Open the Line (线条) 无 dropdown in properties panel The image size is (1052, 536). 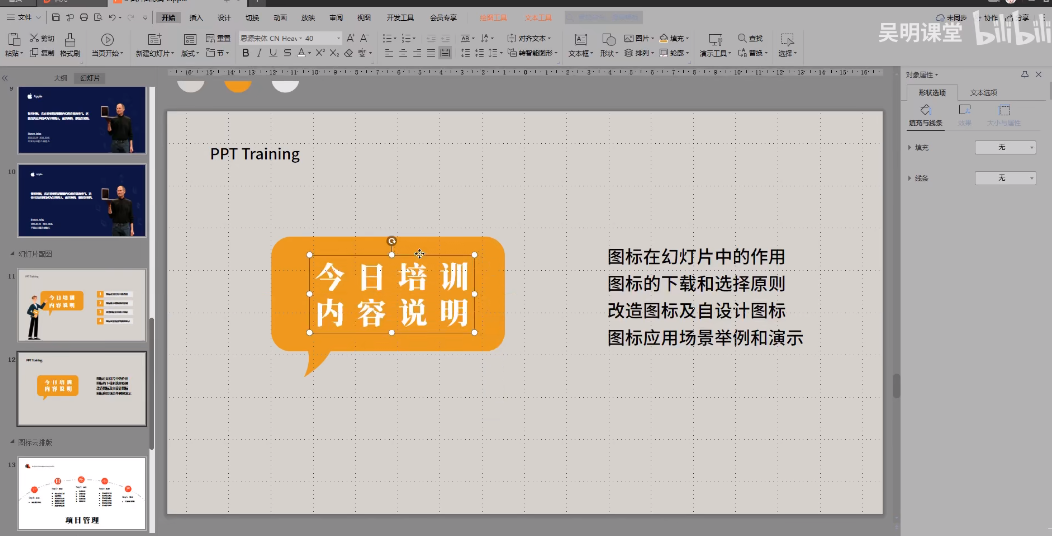[1005, 178]
